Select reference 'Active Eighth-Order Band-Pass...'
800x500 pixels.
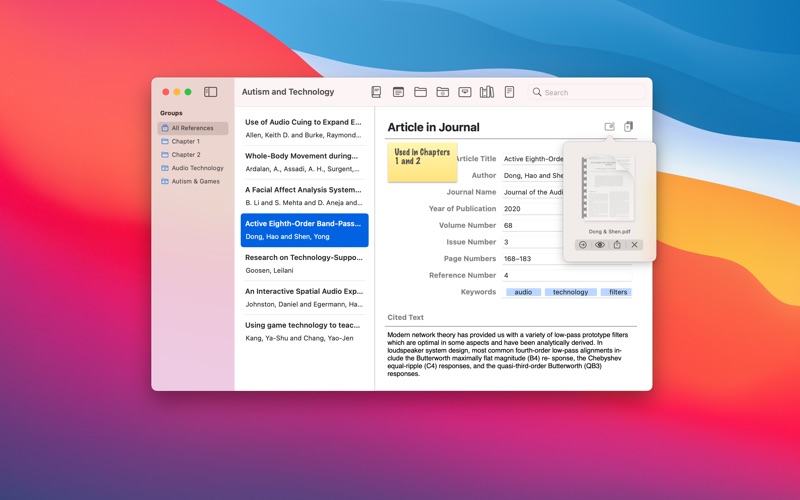[304, 230]
